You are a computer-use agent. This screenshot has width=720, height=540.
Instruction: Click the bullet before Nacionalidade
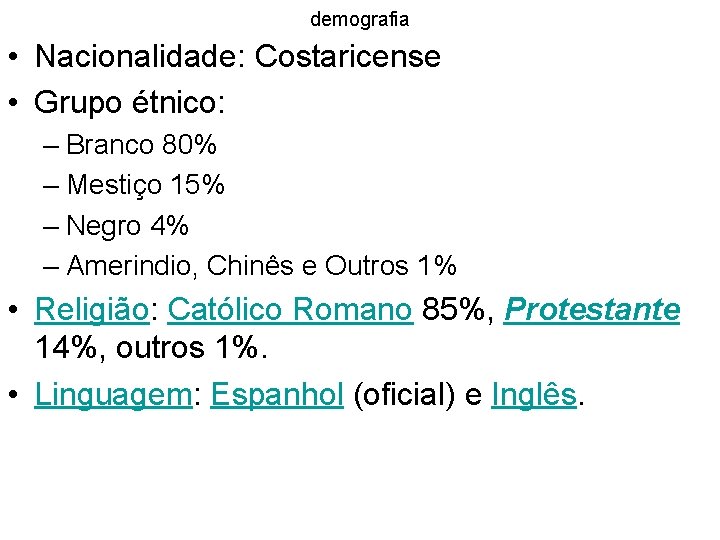click(x=14, y=57)
